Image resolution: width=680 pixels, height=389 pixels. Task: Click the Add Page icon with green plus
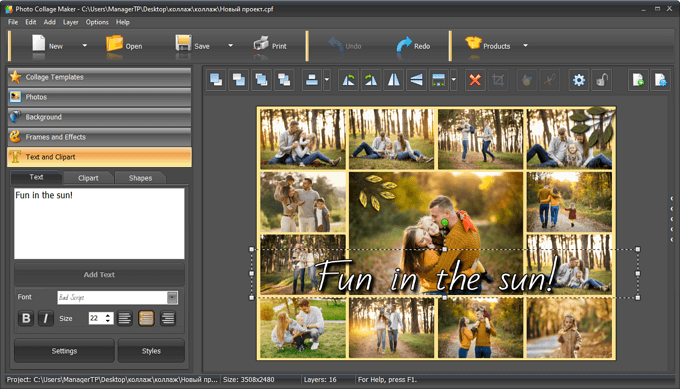[638, 80]
